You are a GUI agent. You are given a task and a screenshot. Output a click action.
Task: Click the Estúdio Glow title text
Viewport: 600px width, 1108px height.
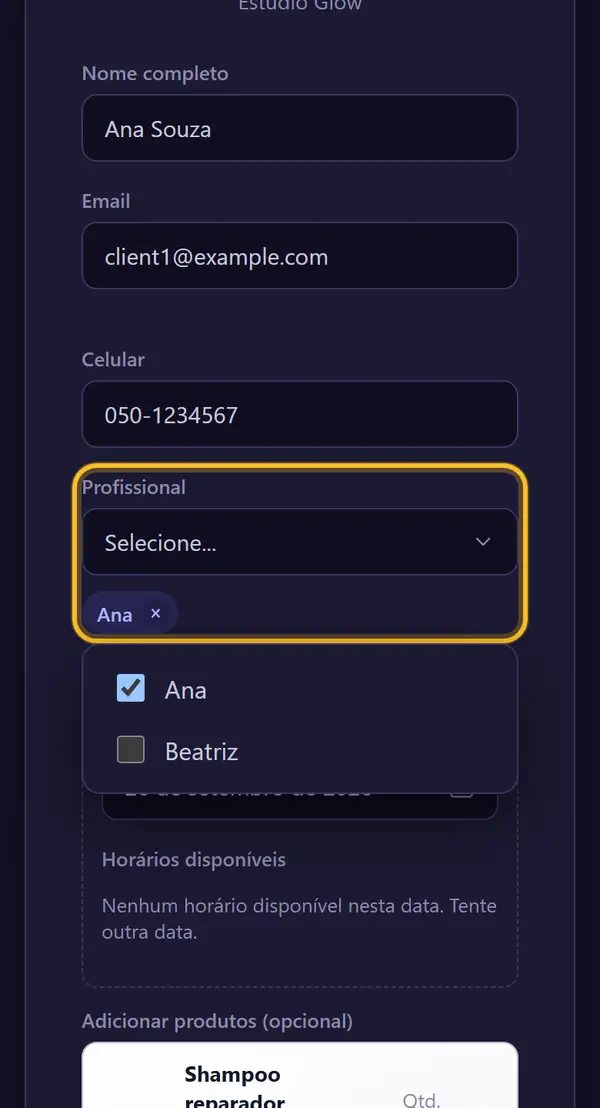coord(300,5)
